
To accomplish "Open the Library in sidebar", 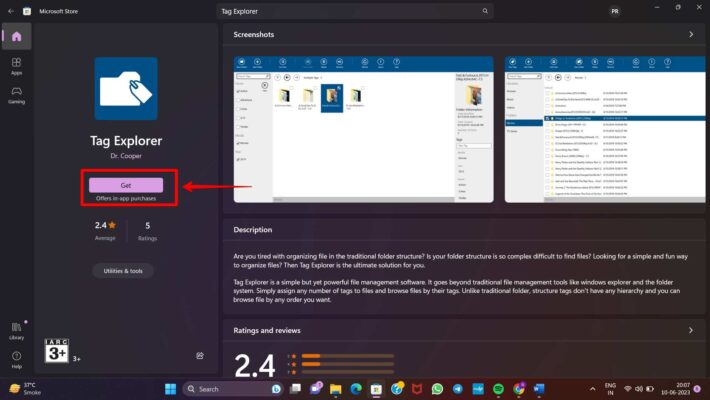I will click(17, 330).
